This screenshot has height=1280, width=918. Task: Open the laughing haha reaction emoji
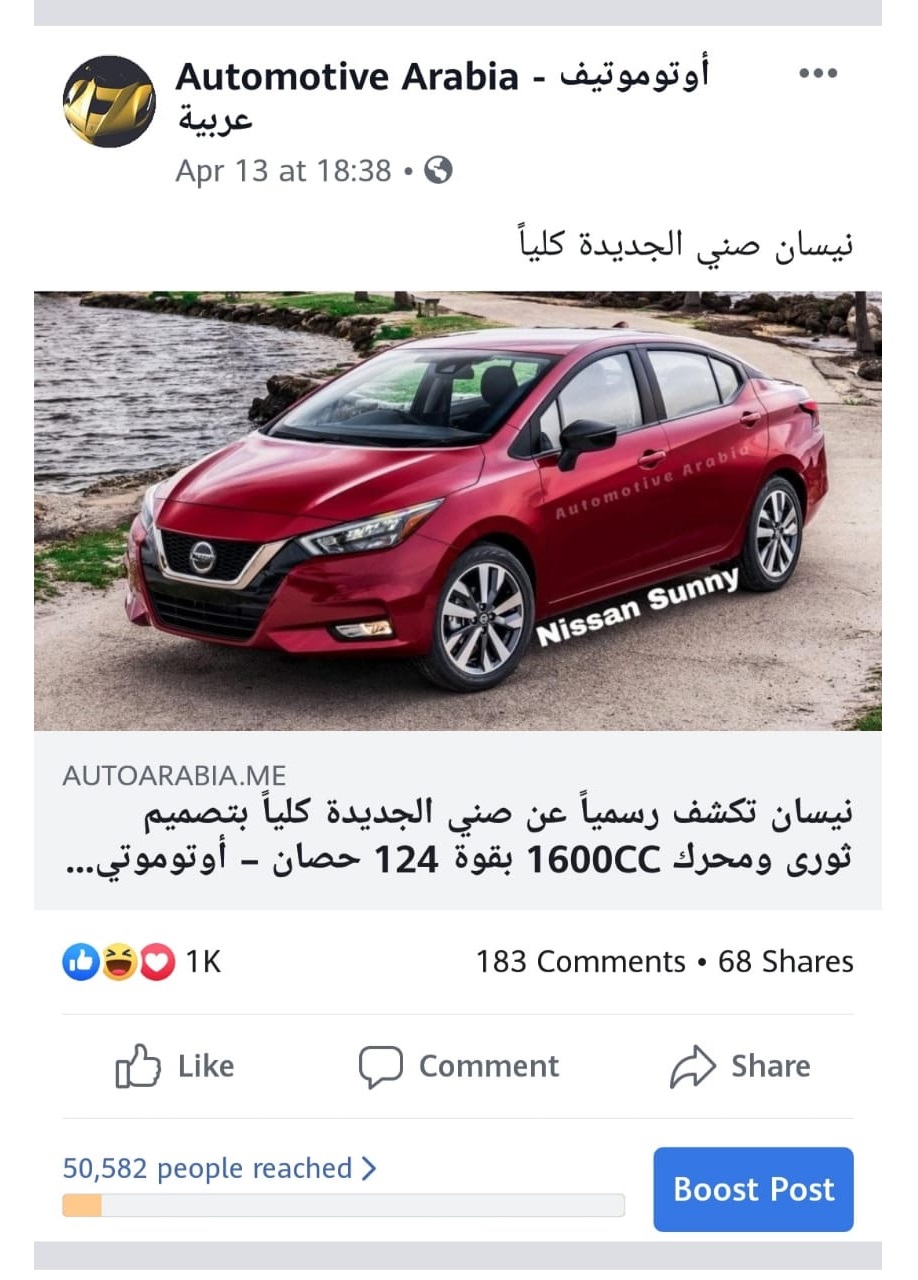coord(119,962)
